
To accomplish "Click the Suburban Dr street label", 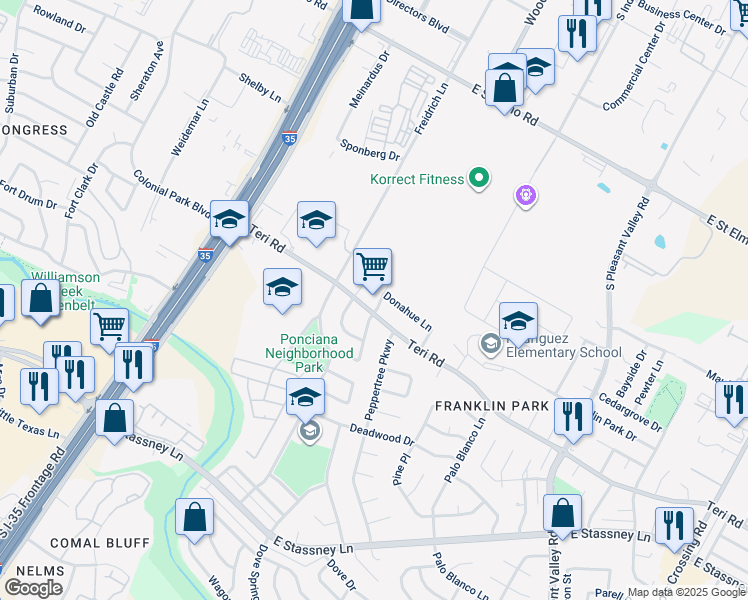I will click(11, 83).
